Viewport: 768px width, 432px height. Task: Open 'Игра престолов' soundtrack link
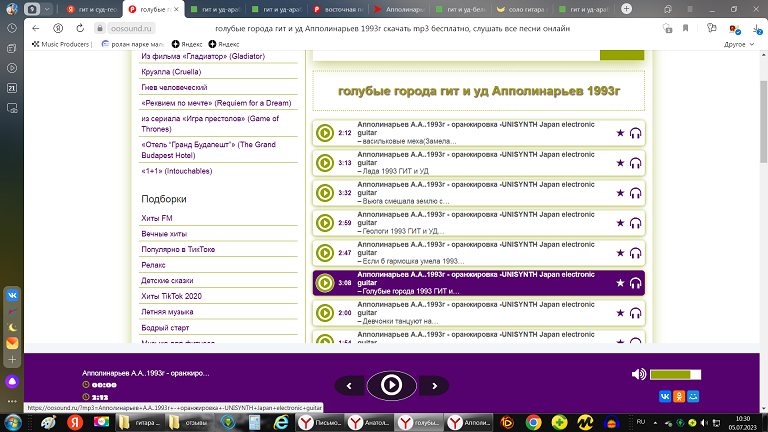tap(210, 124)
